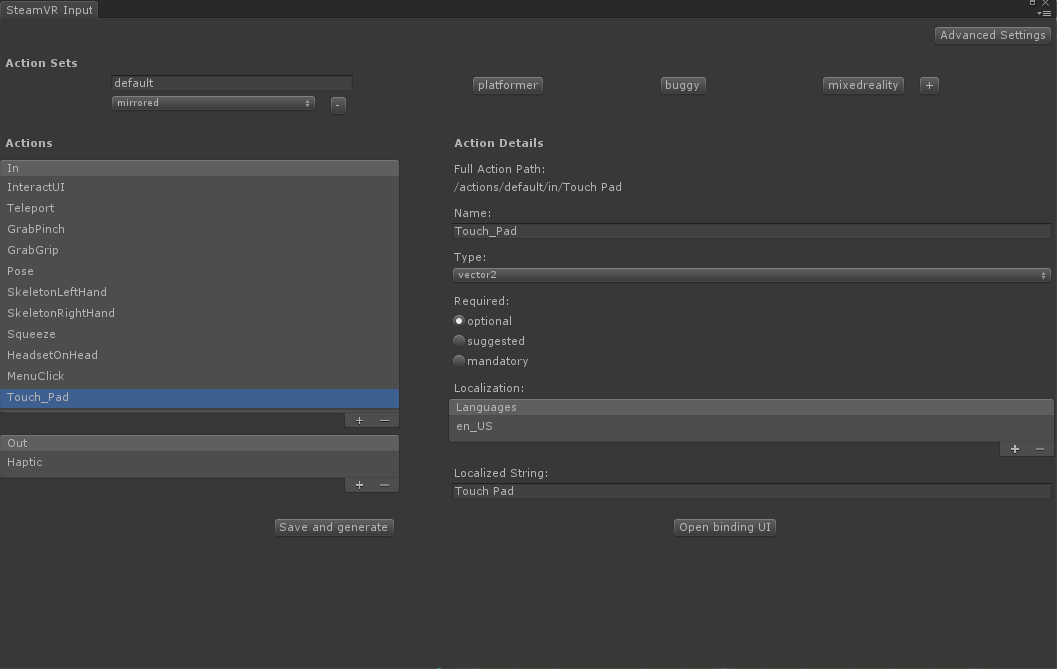Set Required to suggested

(458, 340)
